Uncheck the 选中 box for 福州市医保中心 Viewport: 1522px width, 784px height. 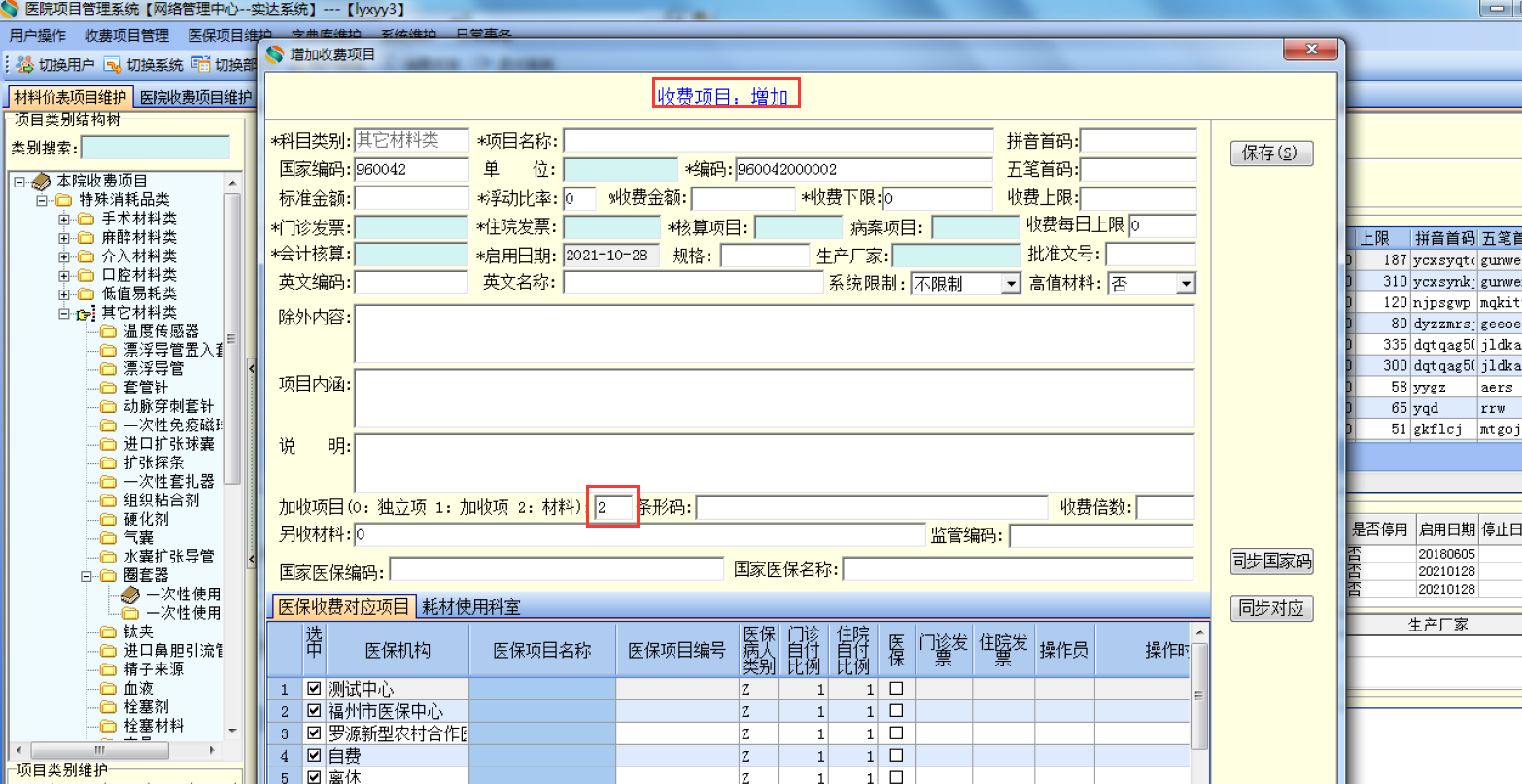(x=314, y=711)
